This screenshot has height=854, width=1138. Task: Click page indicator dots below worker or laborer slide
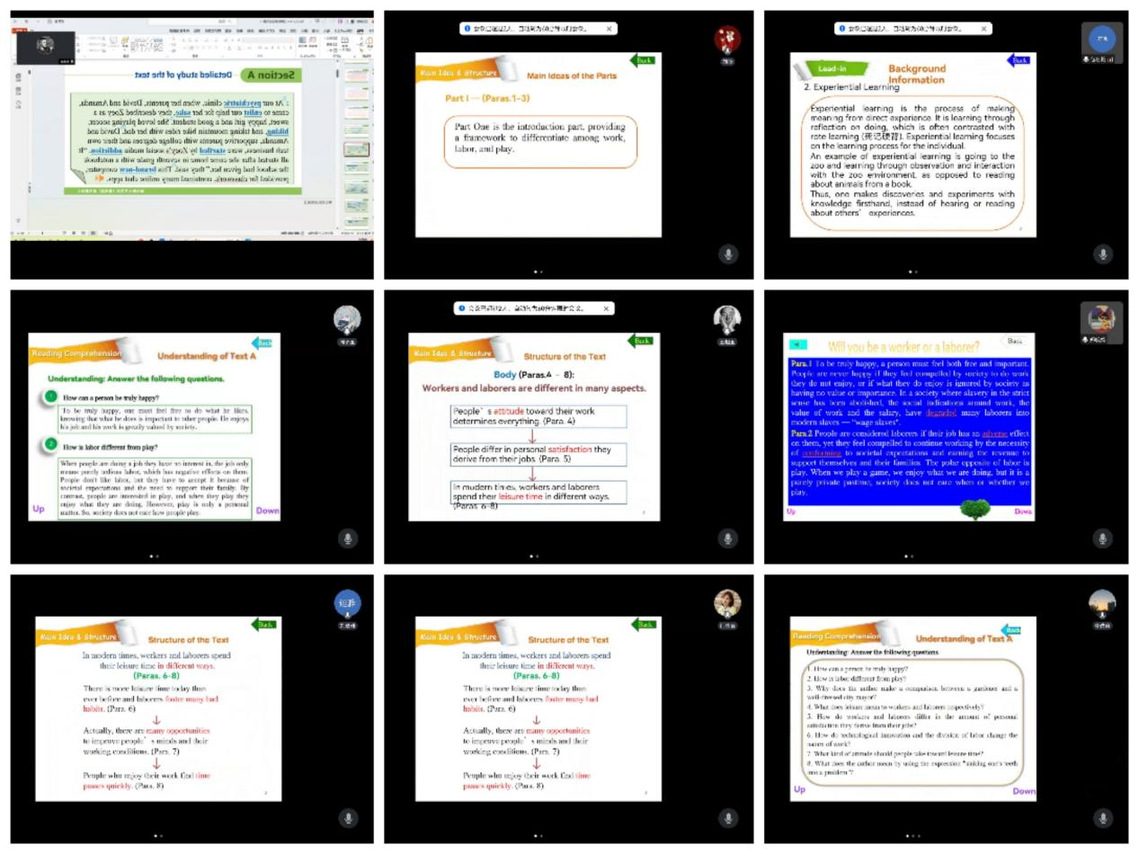(909, 557)
